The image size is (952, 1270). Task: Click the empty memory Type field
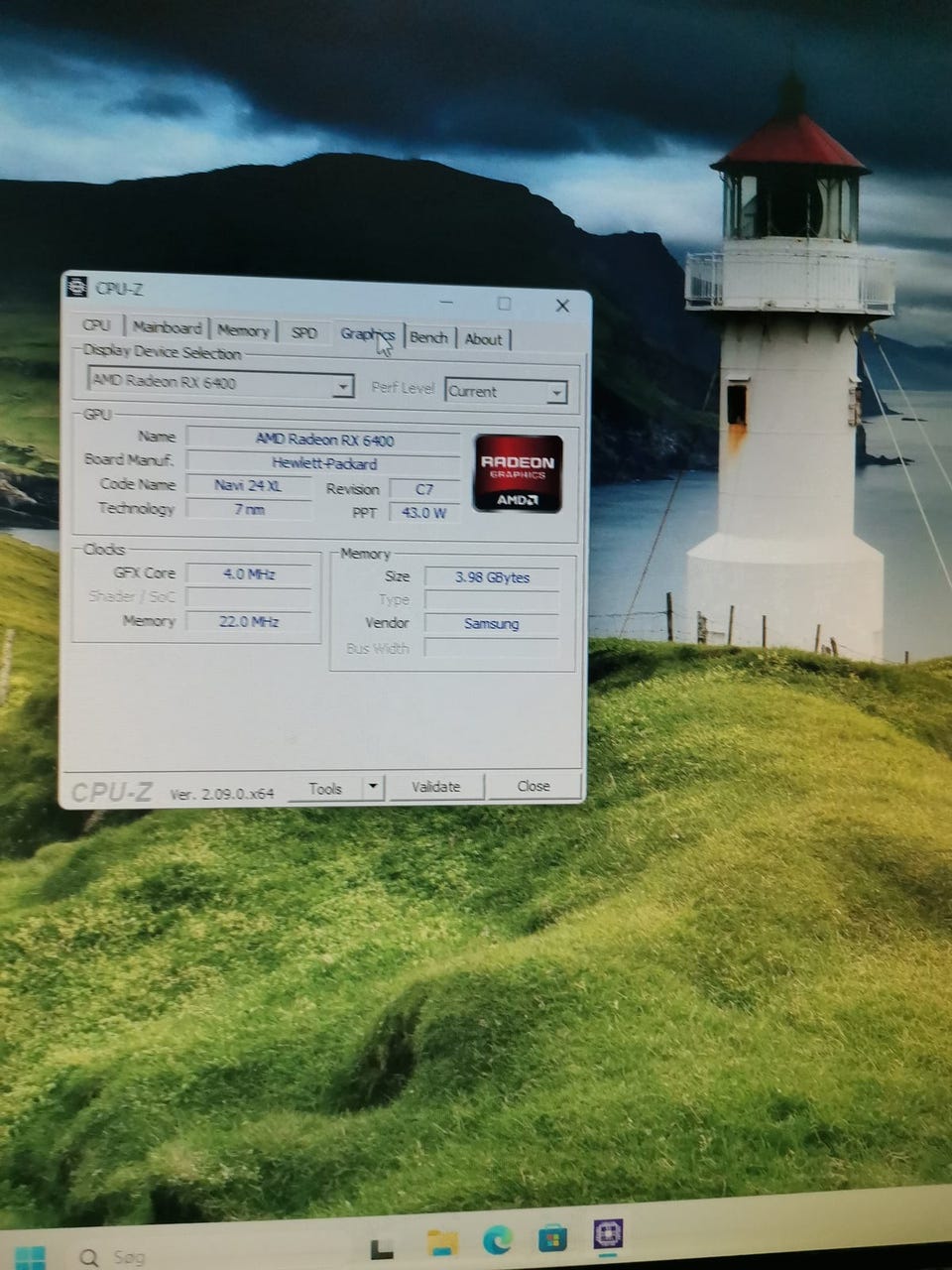(x=492, y=600)
